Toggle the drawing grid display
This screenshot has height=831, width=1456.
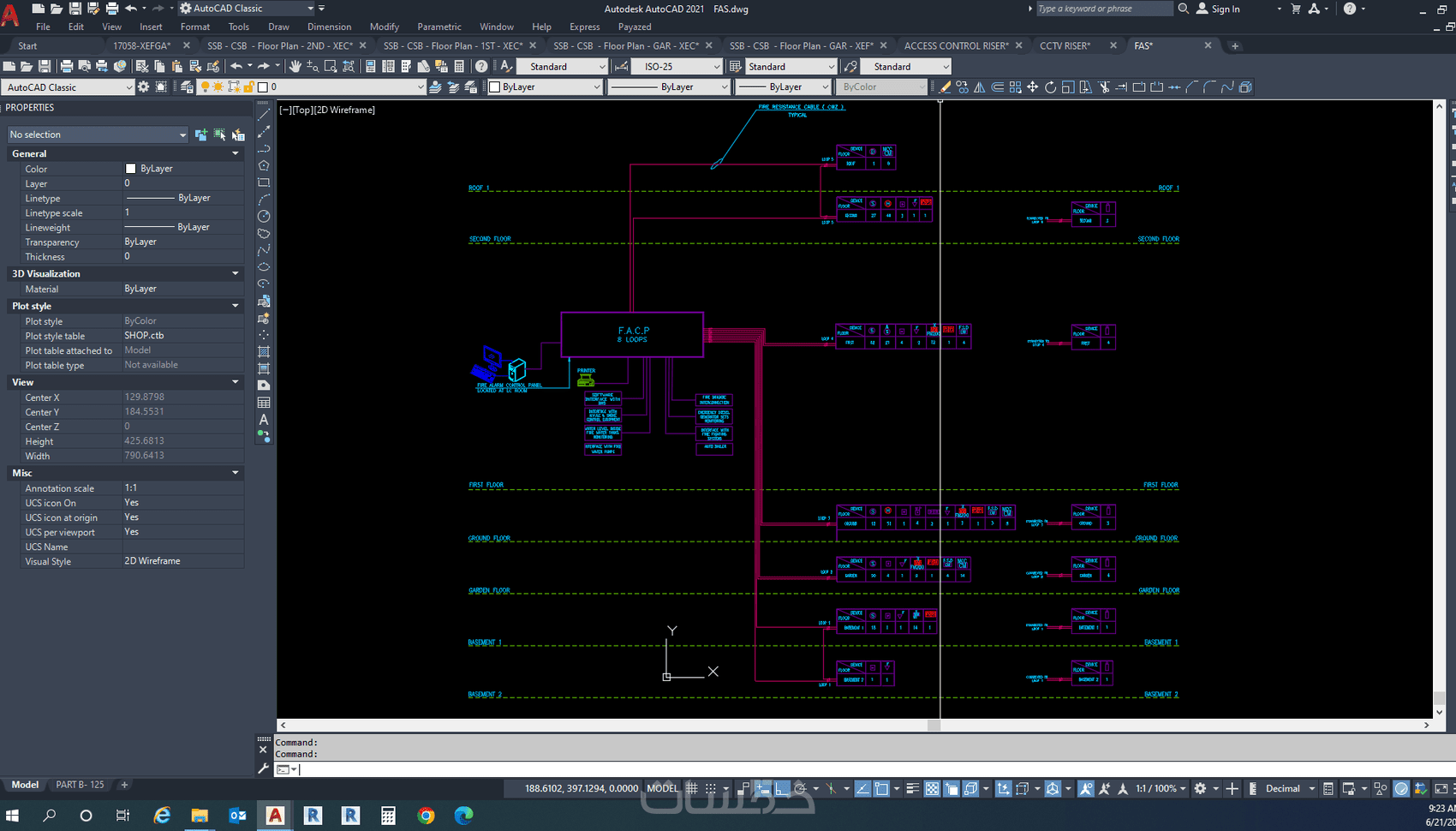692,788
